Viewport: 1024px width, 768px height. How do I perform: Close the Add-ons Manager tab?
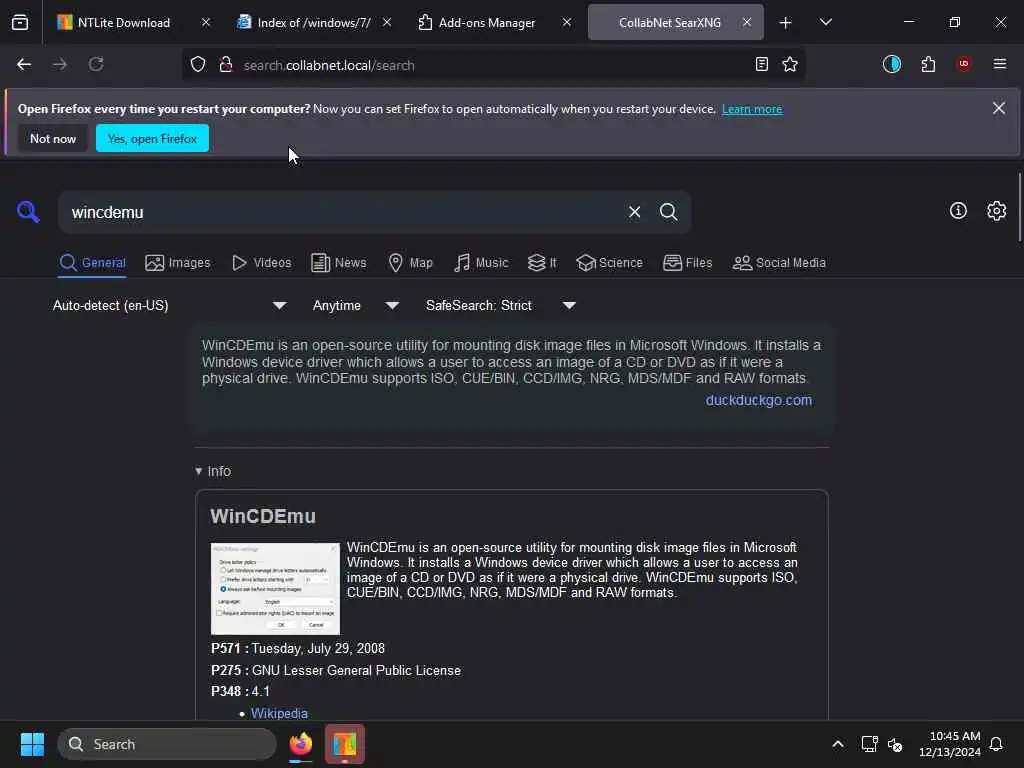[567, 22]
